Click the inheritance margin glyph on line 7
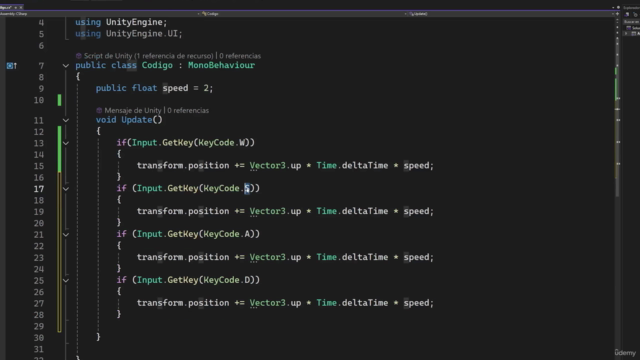 tap(11, 65)
